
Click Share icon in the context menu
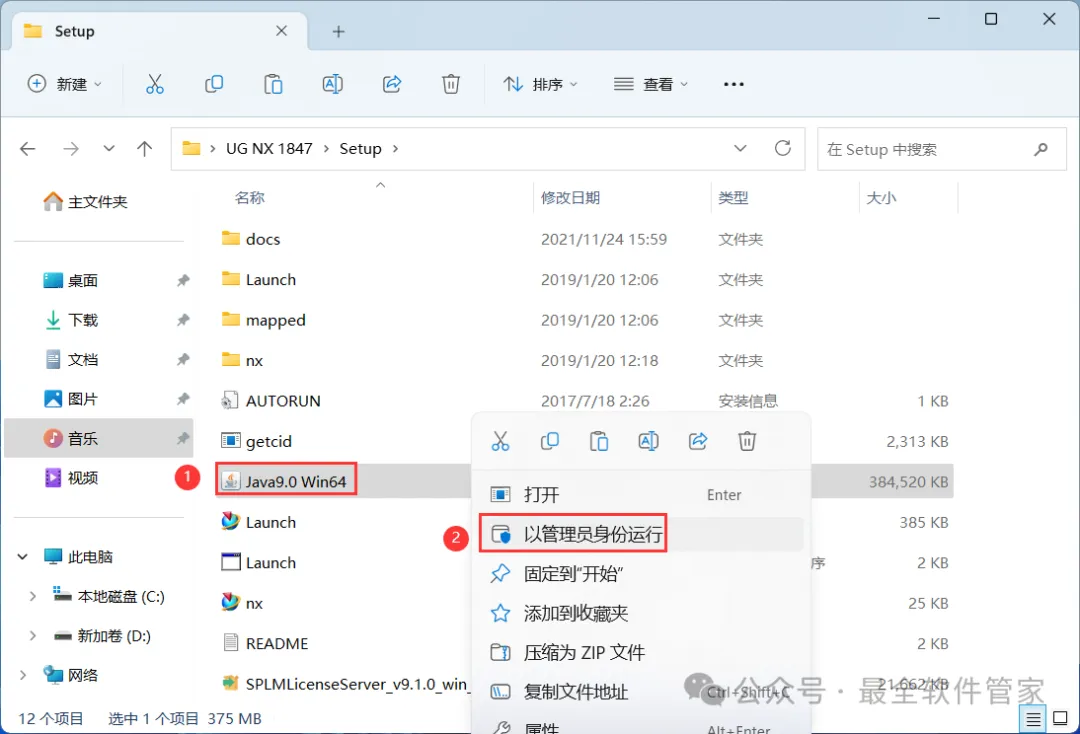(698, 441)
